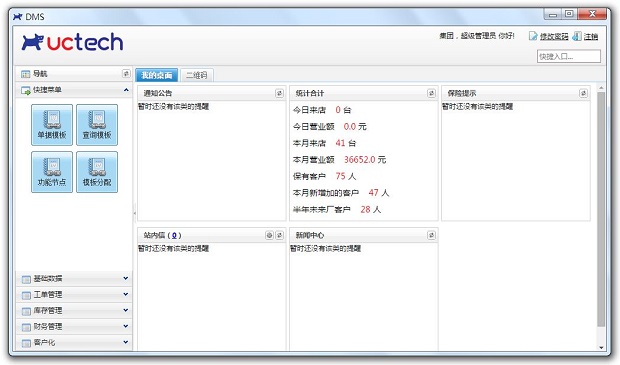Click the 客户化 section icon

click(26, 343)
